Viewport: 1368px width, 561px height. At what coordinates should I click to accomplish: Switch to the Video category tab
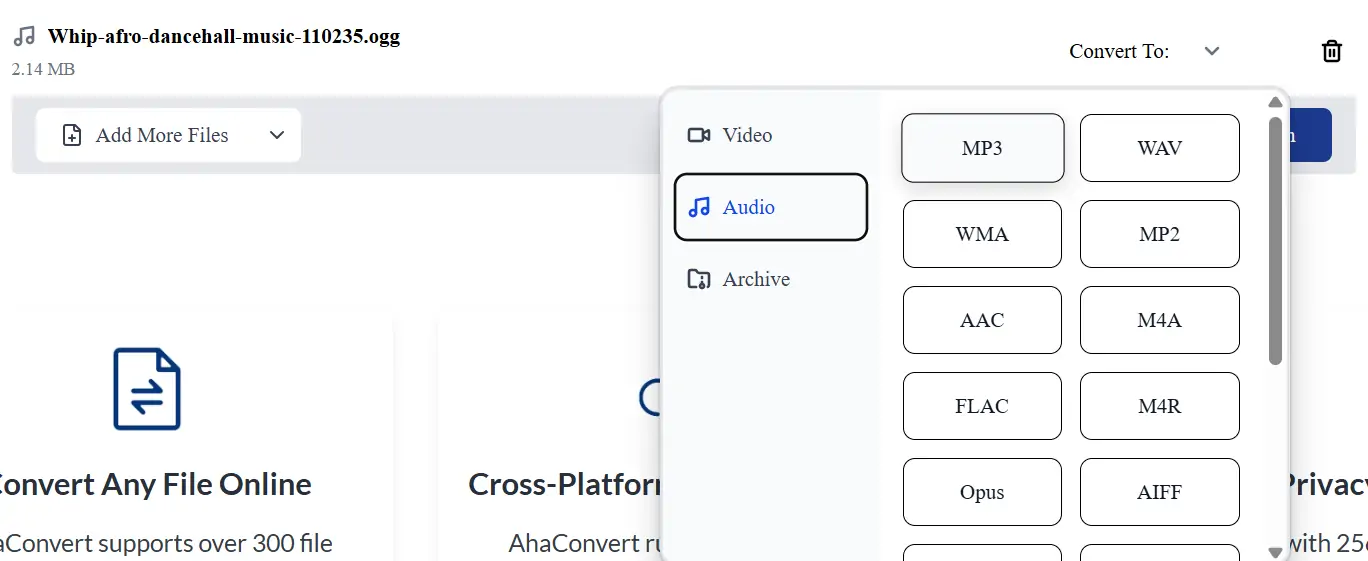pos(746,135)
